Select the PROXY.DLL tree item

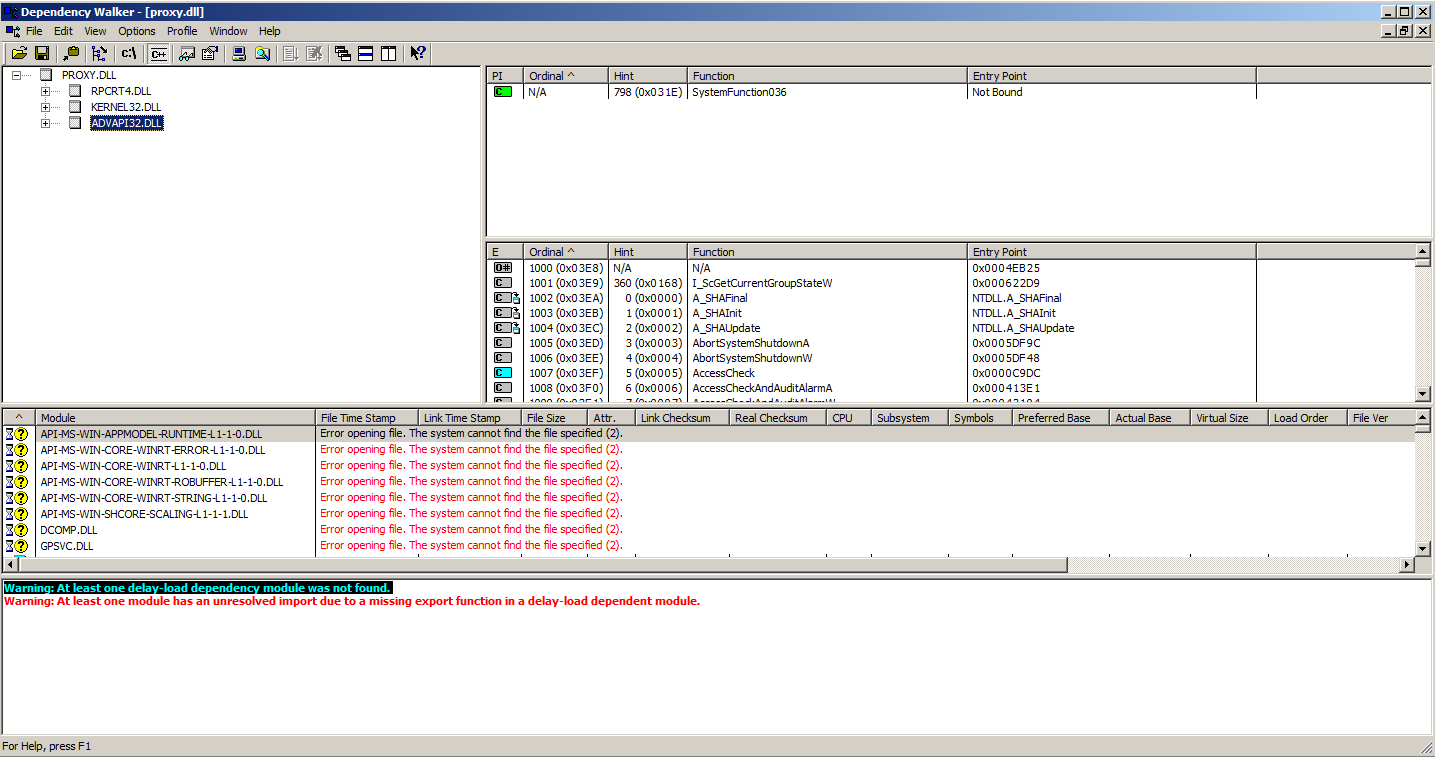[89, 75]
